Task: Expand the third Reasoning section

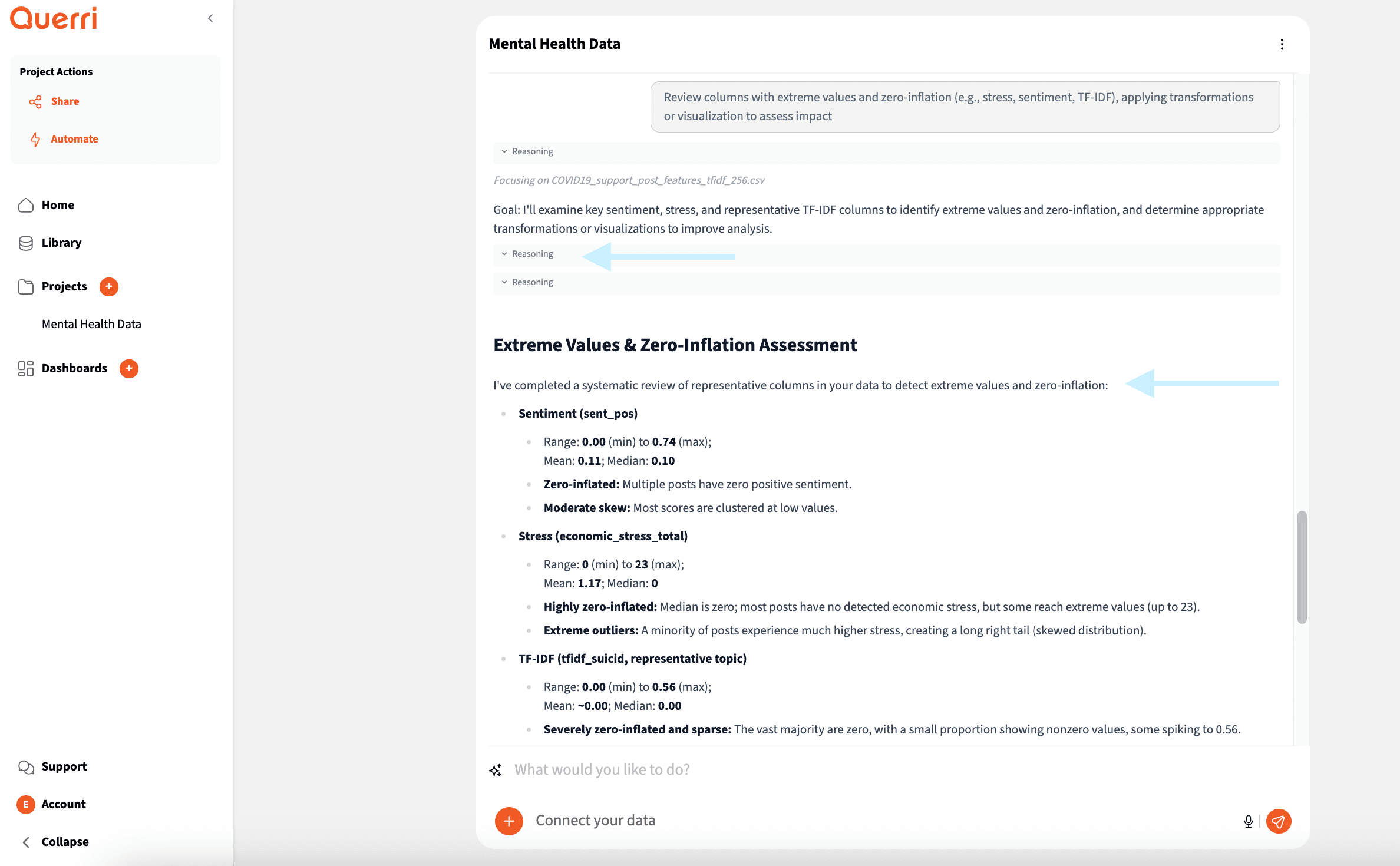Action: 527,282
